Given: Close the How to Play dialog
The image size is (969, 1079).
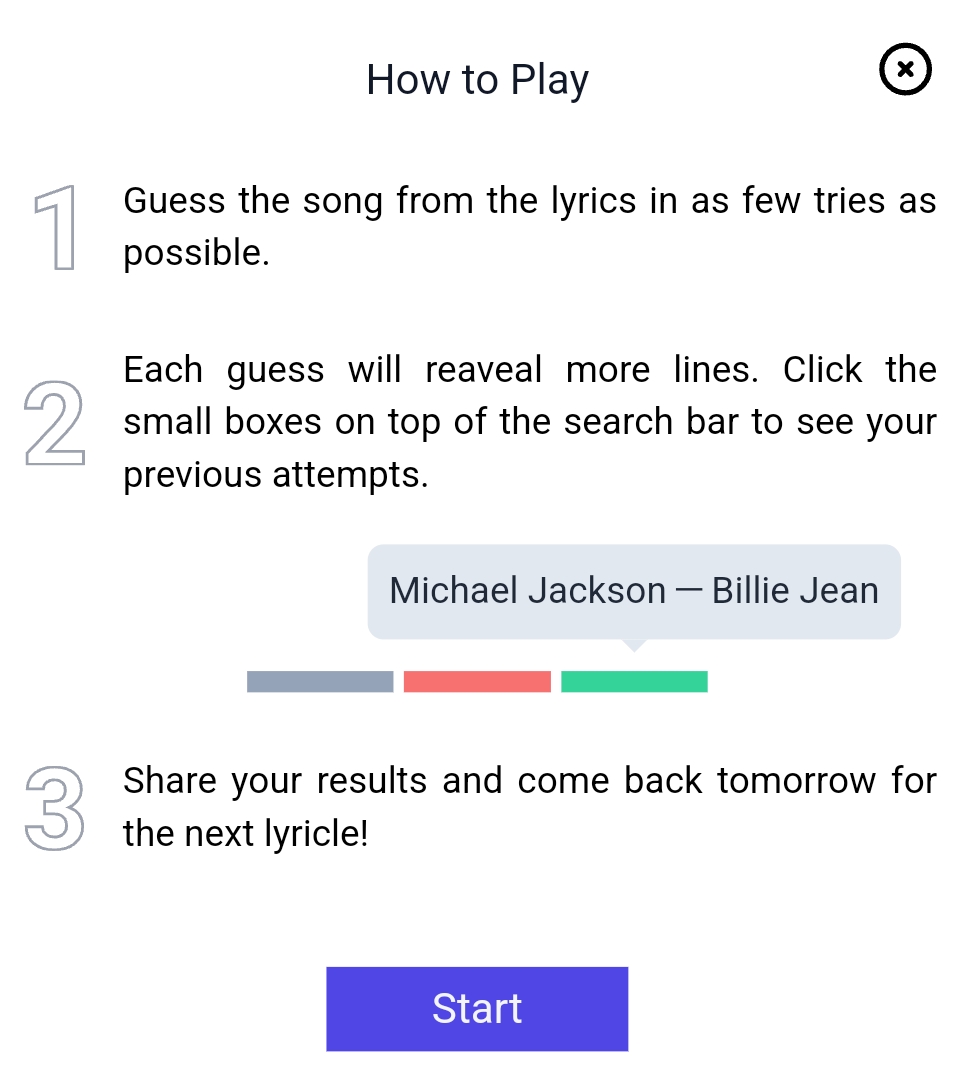Looking at the screenshot, I should 905,69.
